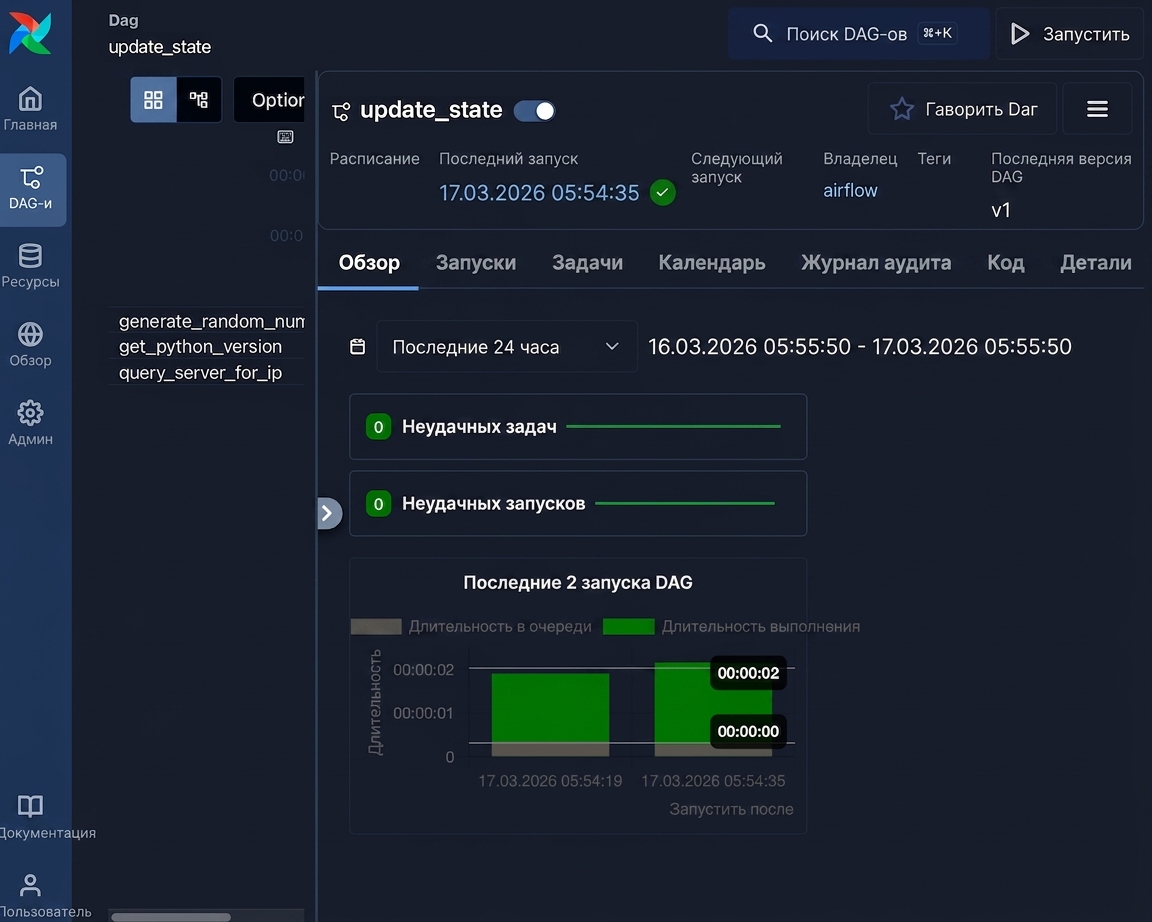Open the Журнал аудита tab
1152x922 pixels.
[x=876, y=263]
